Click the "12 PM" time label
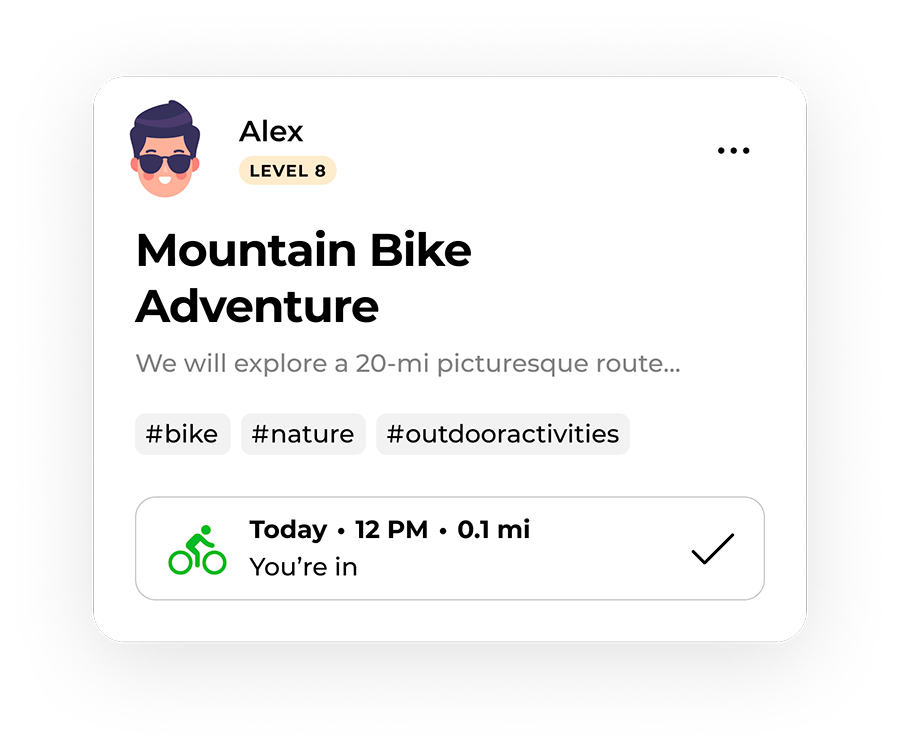Viewport: 900px width, 752px height. point(391,530)
